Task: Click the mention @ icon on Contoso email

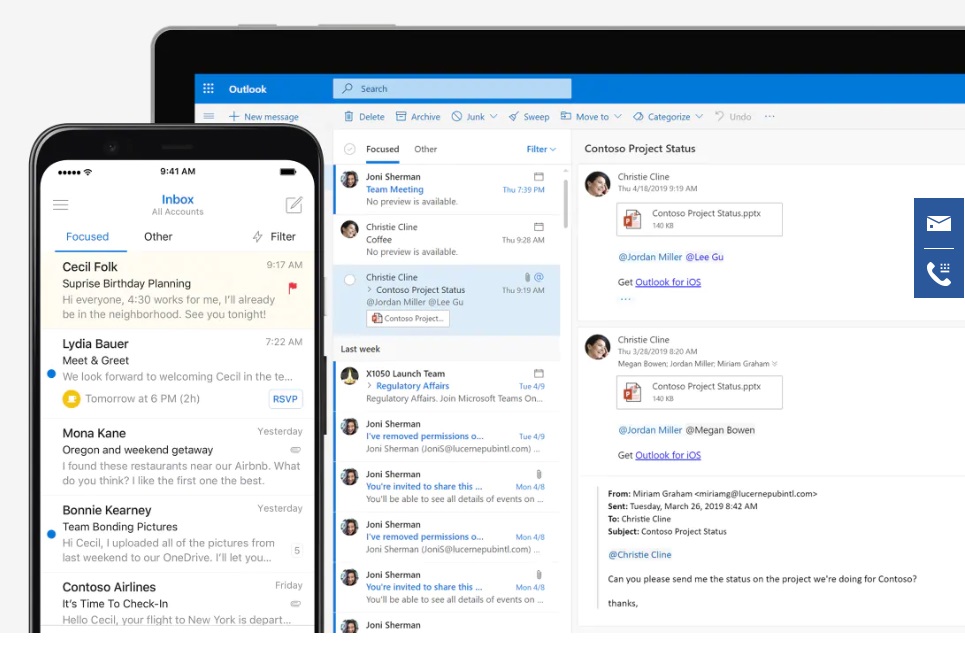Action: pyautogui.click(x=539, y=277)
